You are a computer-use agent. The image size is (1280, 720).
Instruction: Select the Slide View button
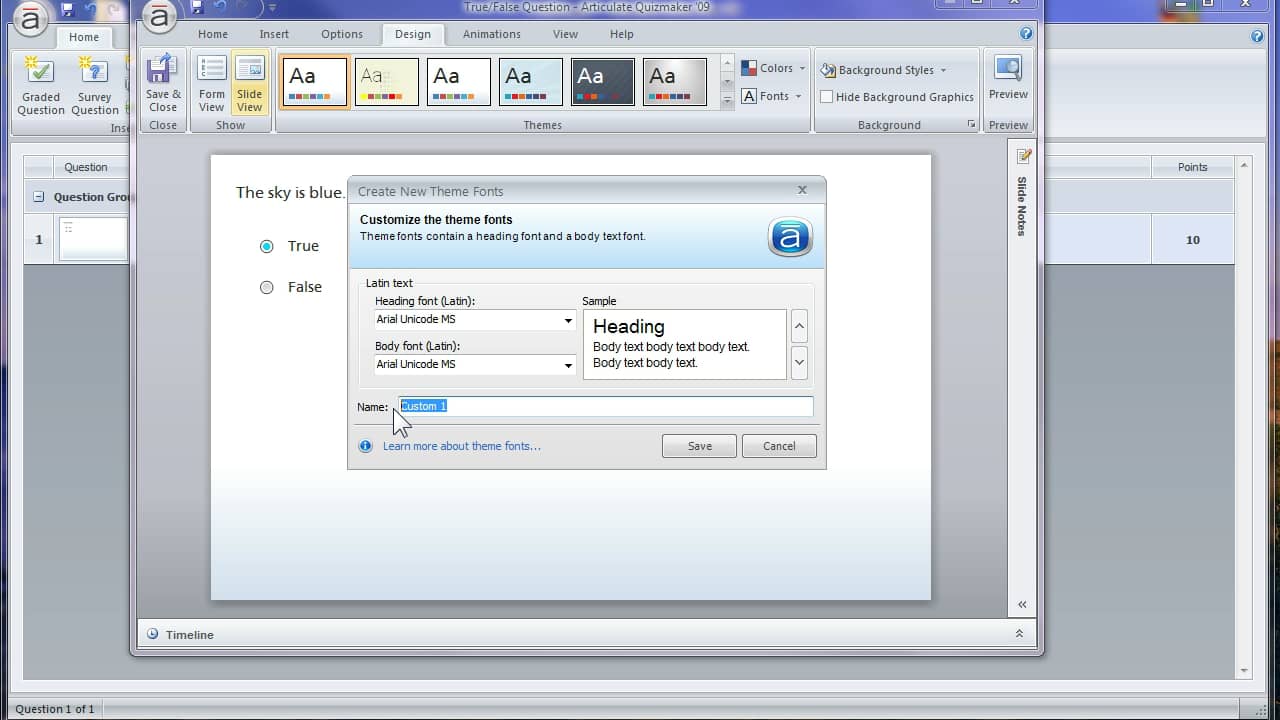250,83
